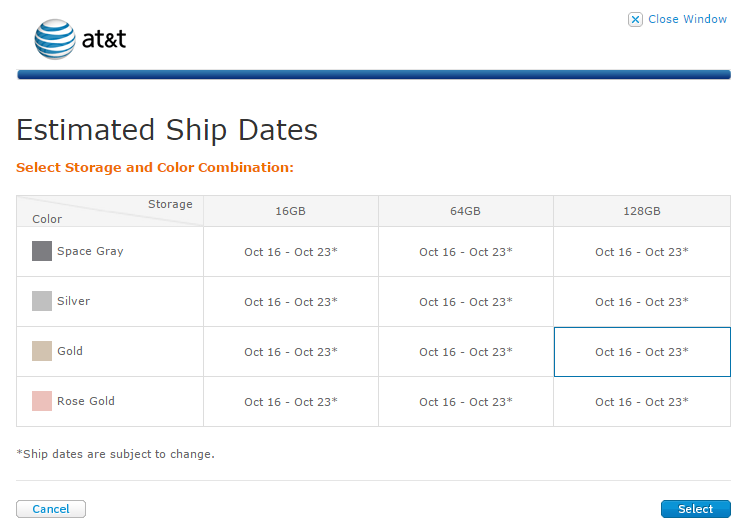Screen dimensions: 742x521
Task: Choose Rose Gold 128GB ship date cell
Action: pos(642,402)
